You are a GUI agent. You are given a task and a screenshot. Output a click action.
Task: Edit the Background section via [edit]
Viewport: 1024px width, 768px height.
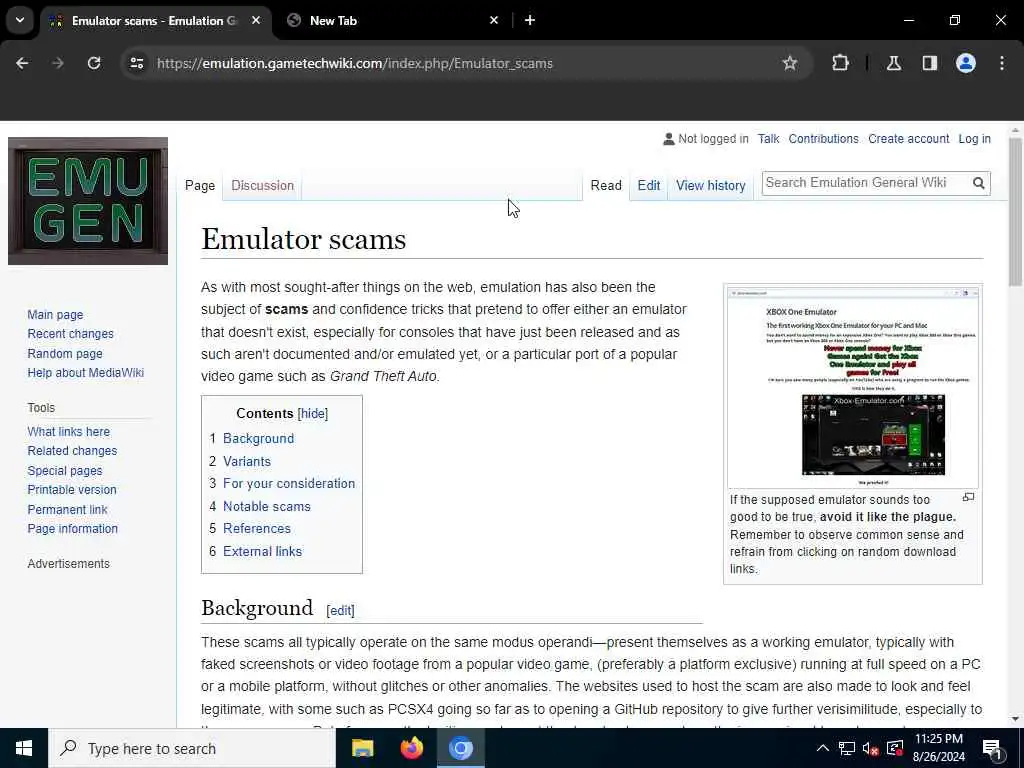click(x=340, y=610)
